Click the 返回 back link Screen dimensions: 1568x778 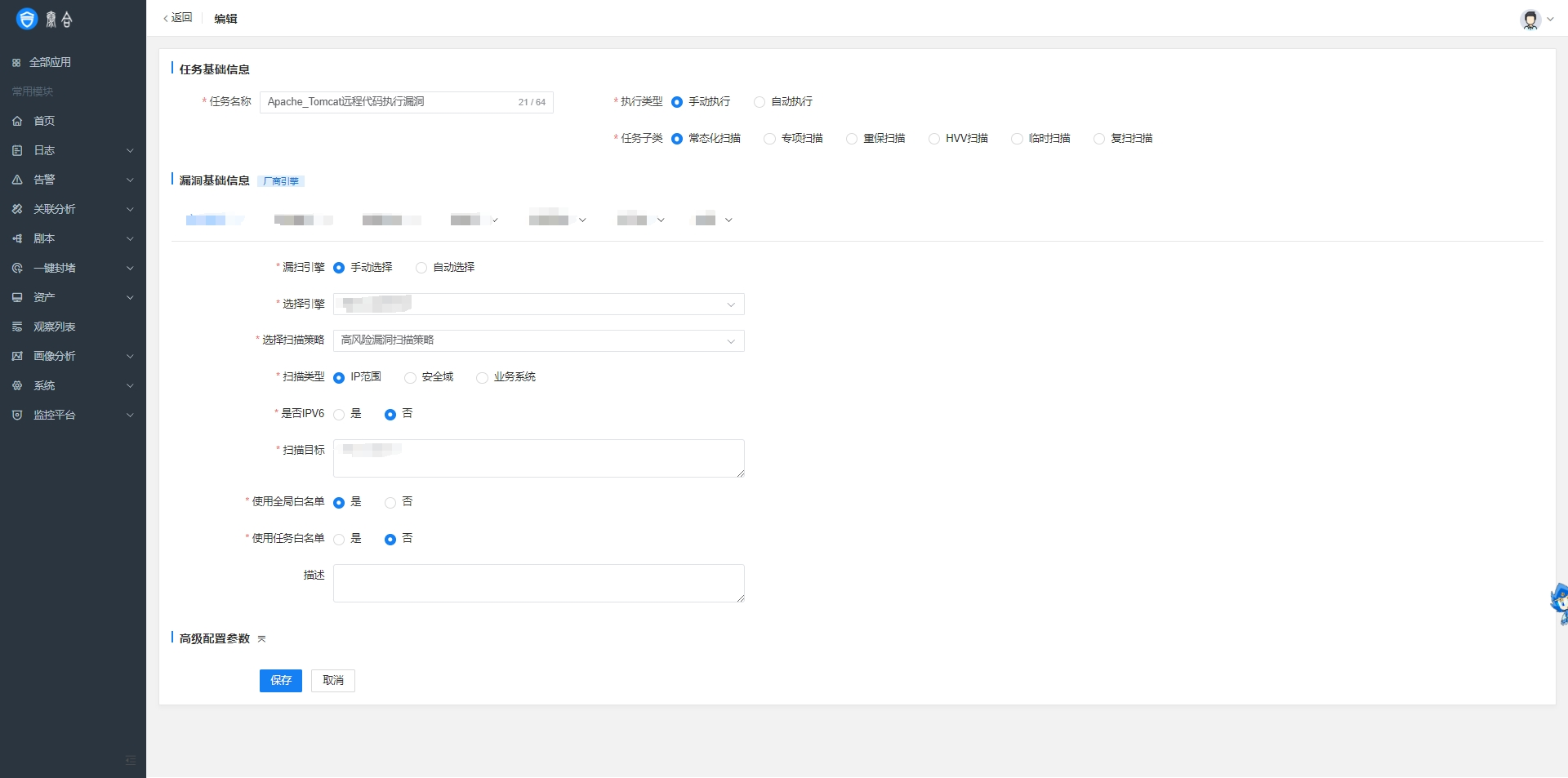(178, 18)
